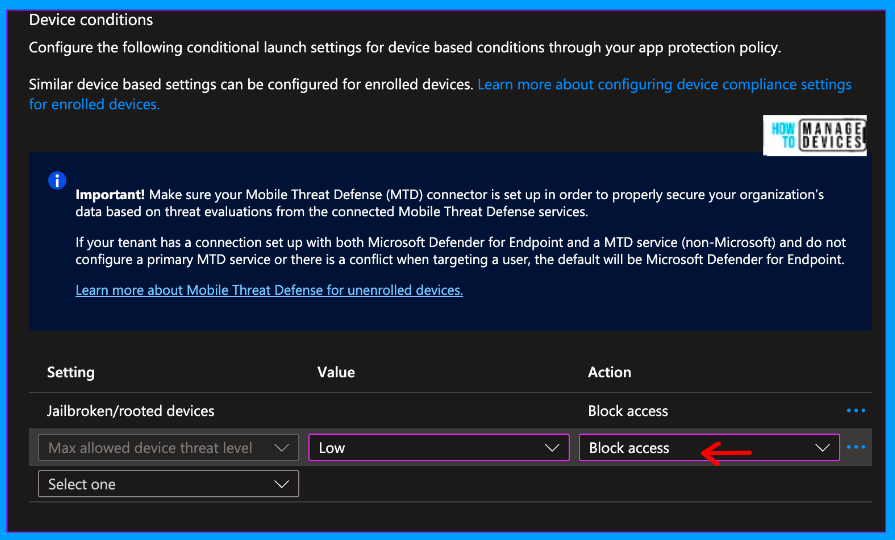Open Learn more about Mobile Threat Defense link
Viewport: 895px width, 540px height.
coord(269,290)
